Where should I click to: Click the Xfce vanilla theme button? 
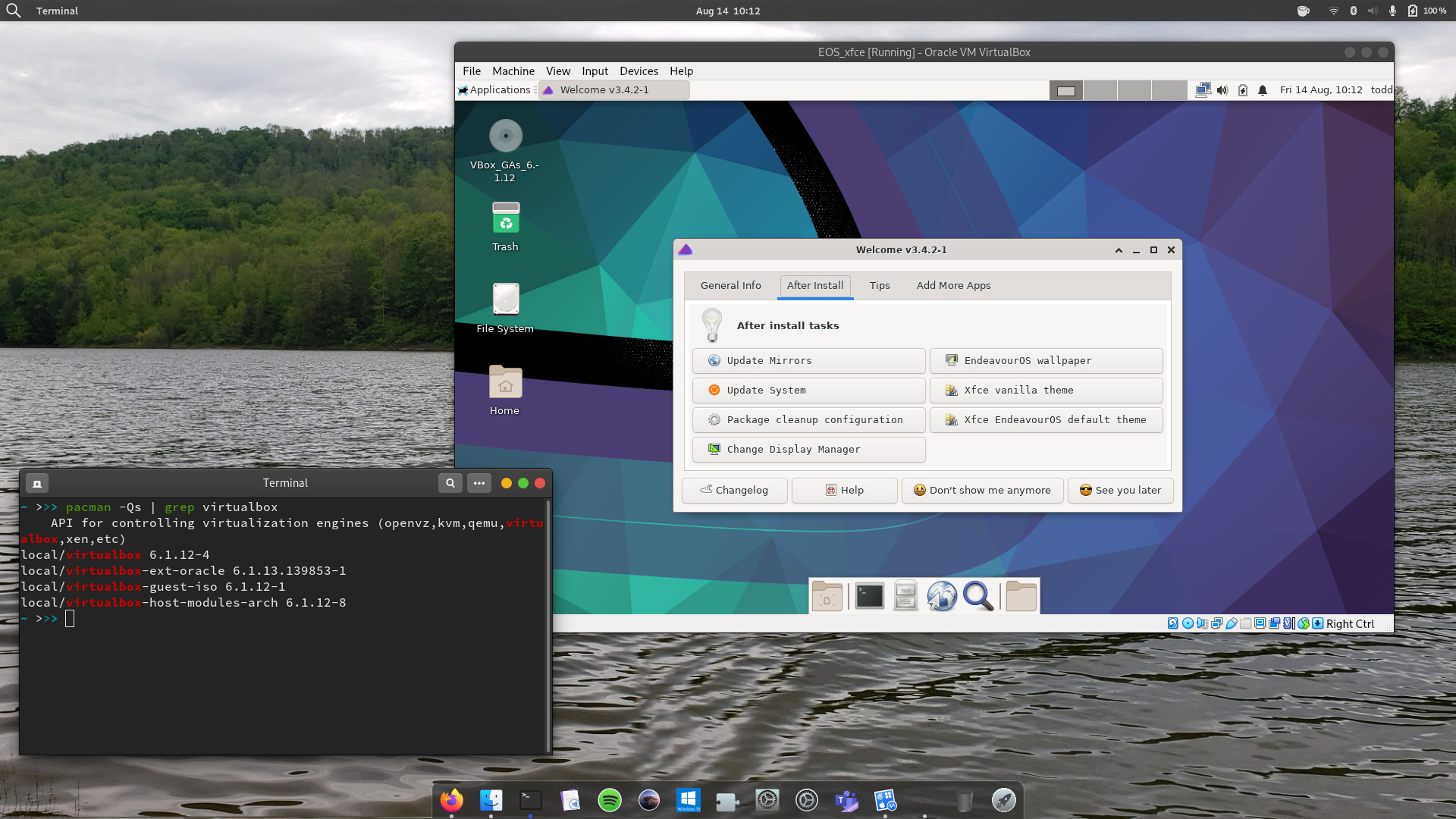tap(1046, 391)
